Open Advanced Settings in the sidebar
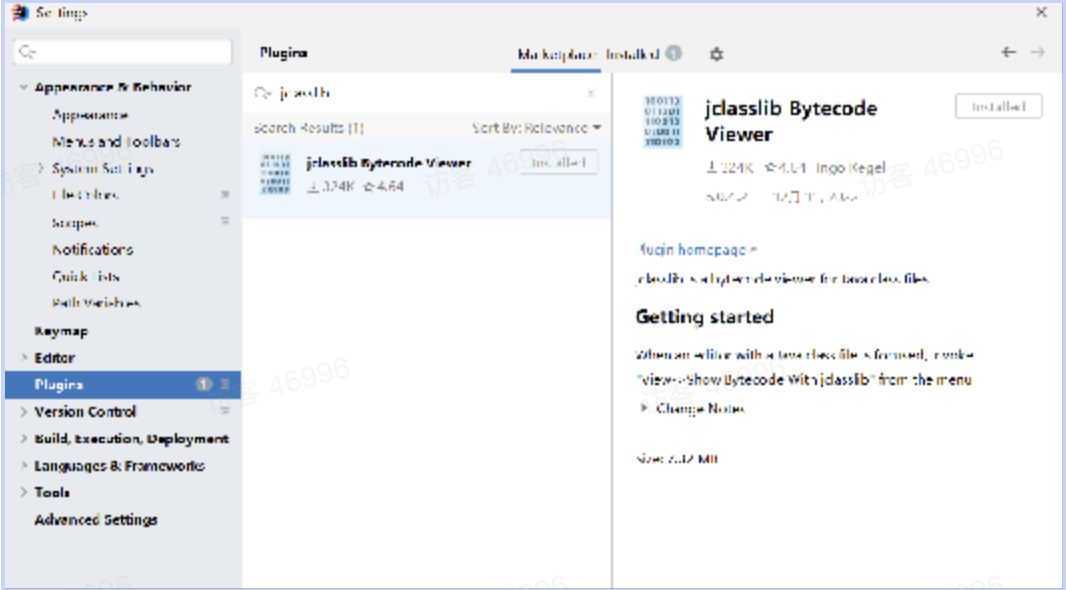Viewport: 1066px width, 590px height. click(x=96, y=520)
